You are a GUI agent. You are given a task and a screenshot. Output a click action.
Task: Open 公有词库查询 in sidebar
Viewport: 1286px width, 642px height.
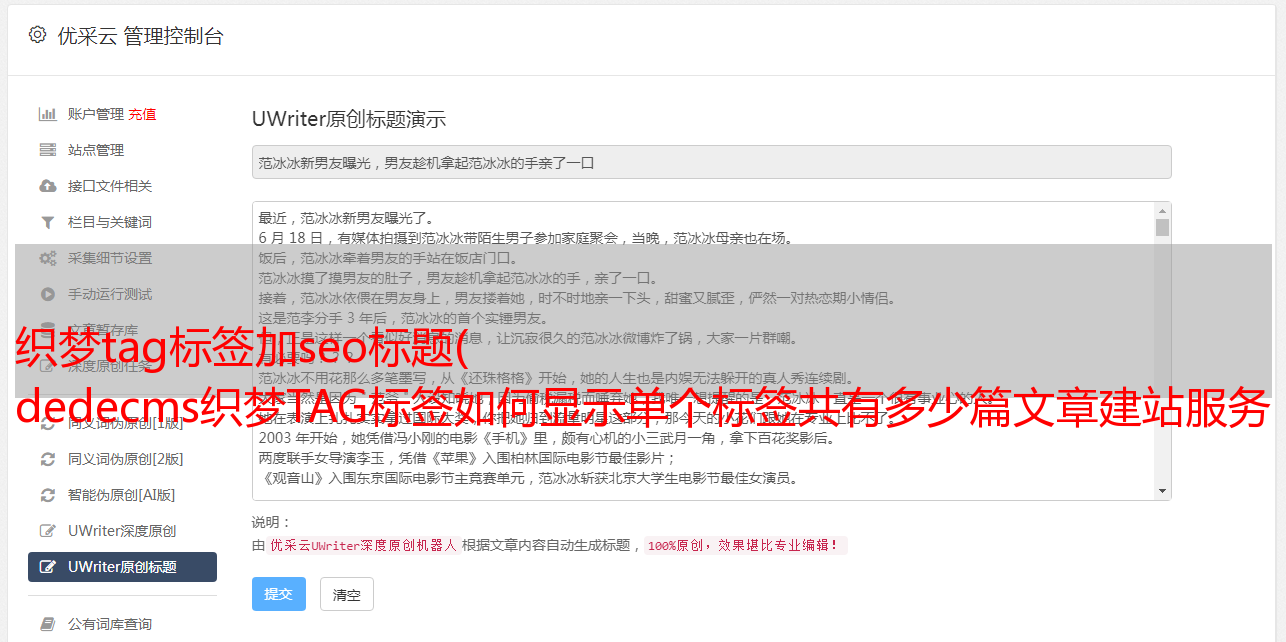click(110, 624)
